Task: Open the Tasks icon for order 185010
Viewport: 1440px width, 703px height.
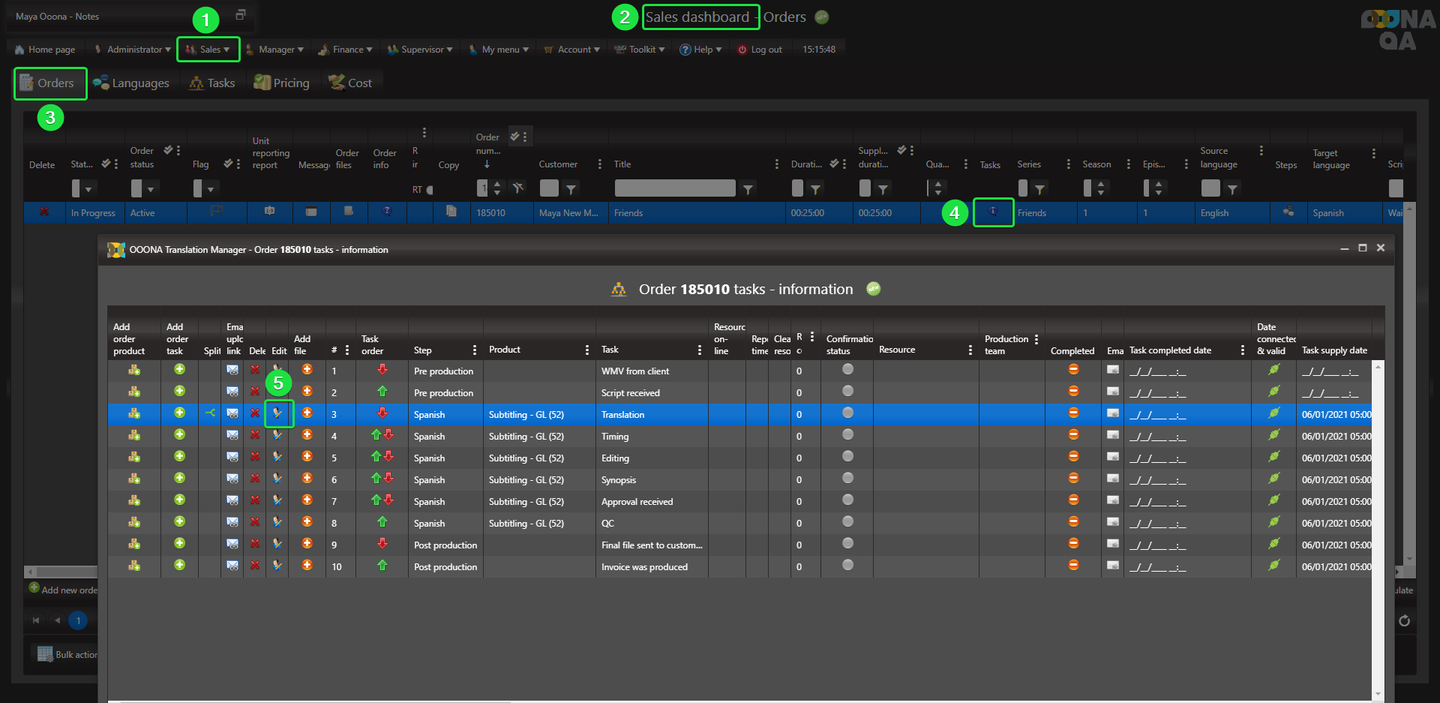Action: point(993,212)
